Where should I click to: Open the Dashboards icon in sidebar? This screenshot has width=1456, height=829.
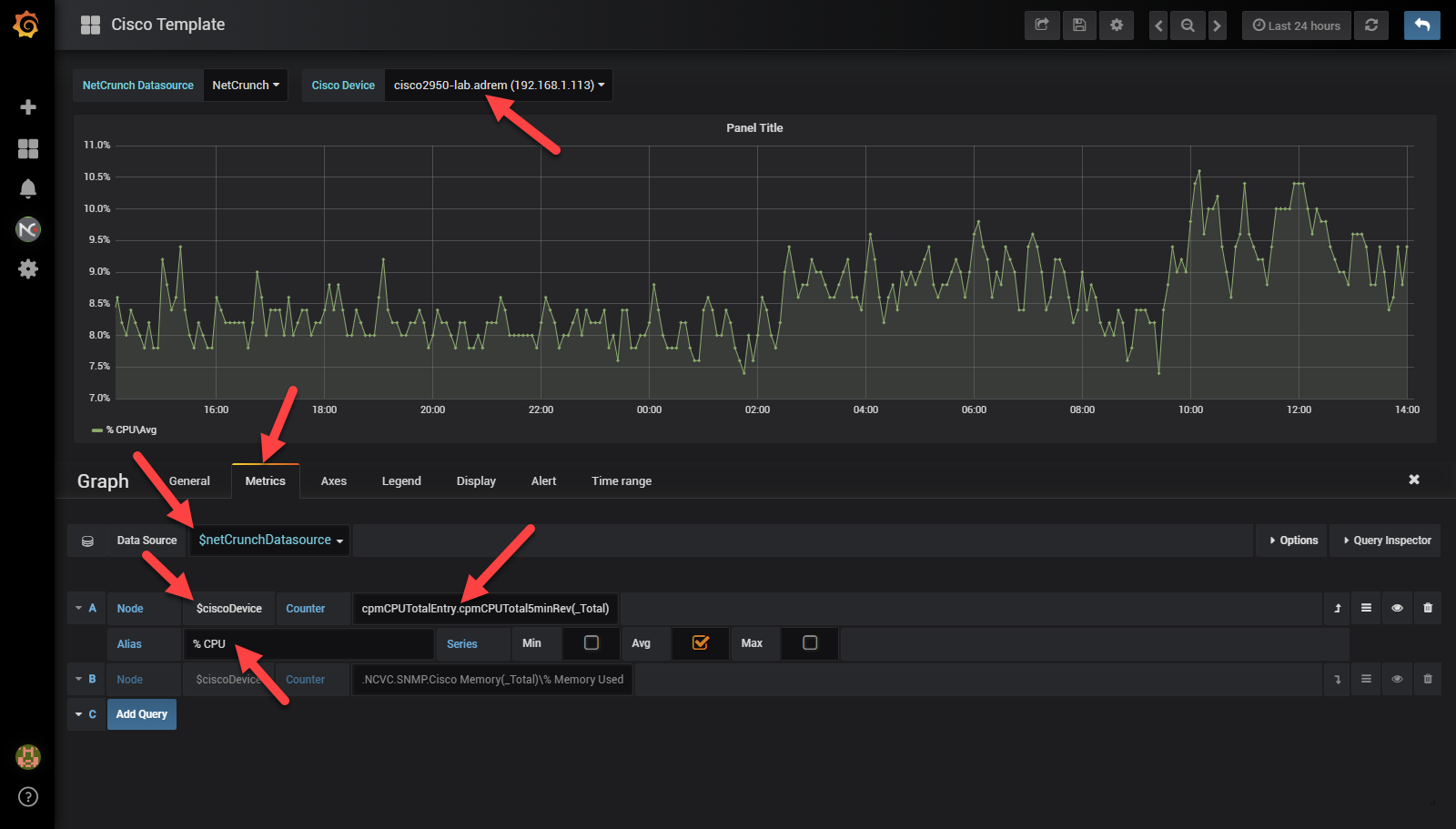(28, 148)
